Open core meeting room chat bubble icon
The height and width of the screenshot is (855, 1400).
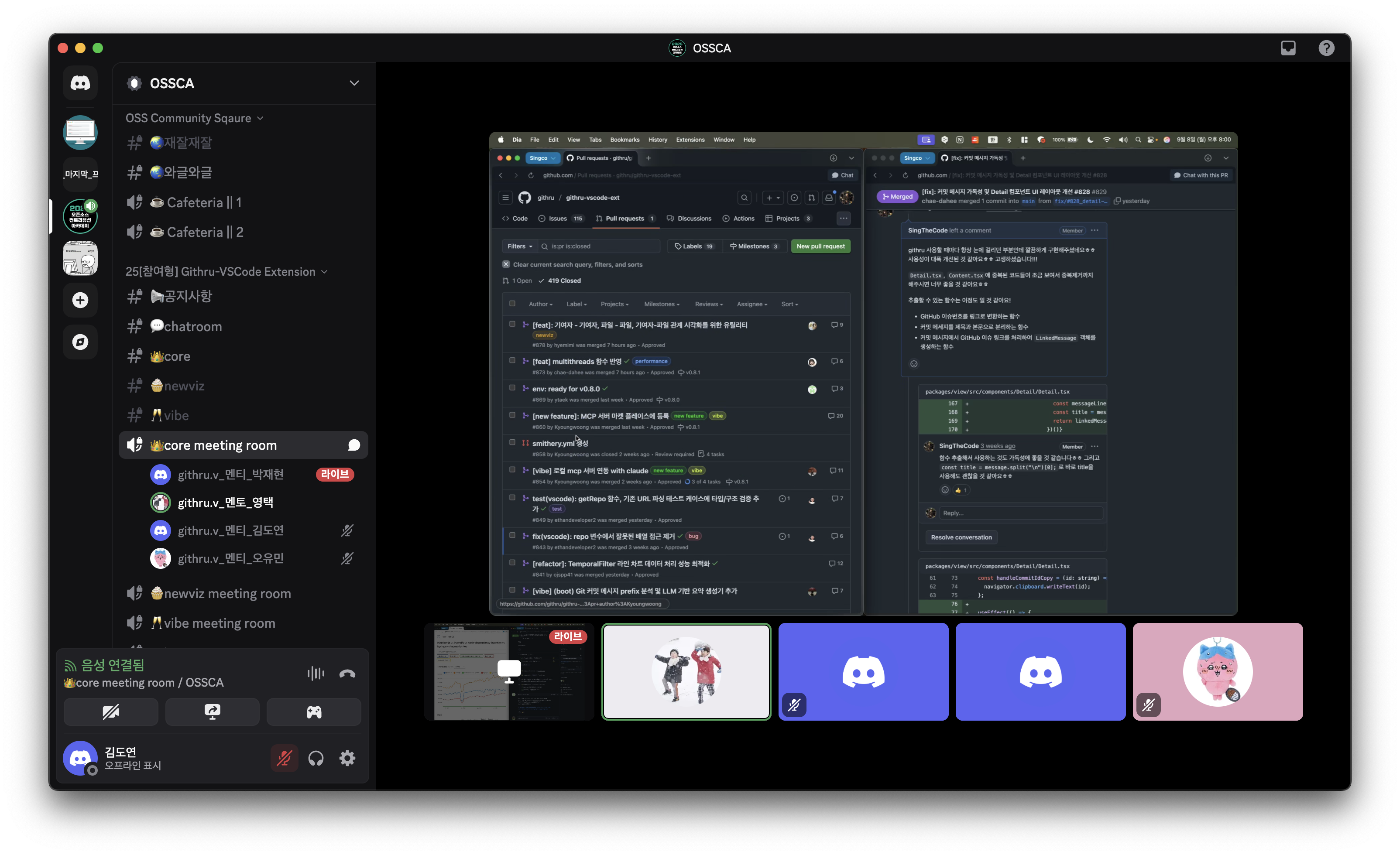353,445
